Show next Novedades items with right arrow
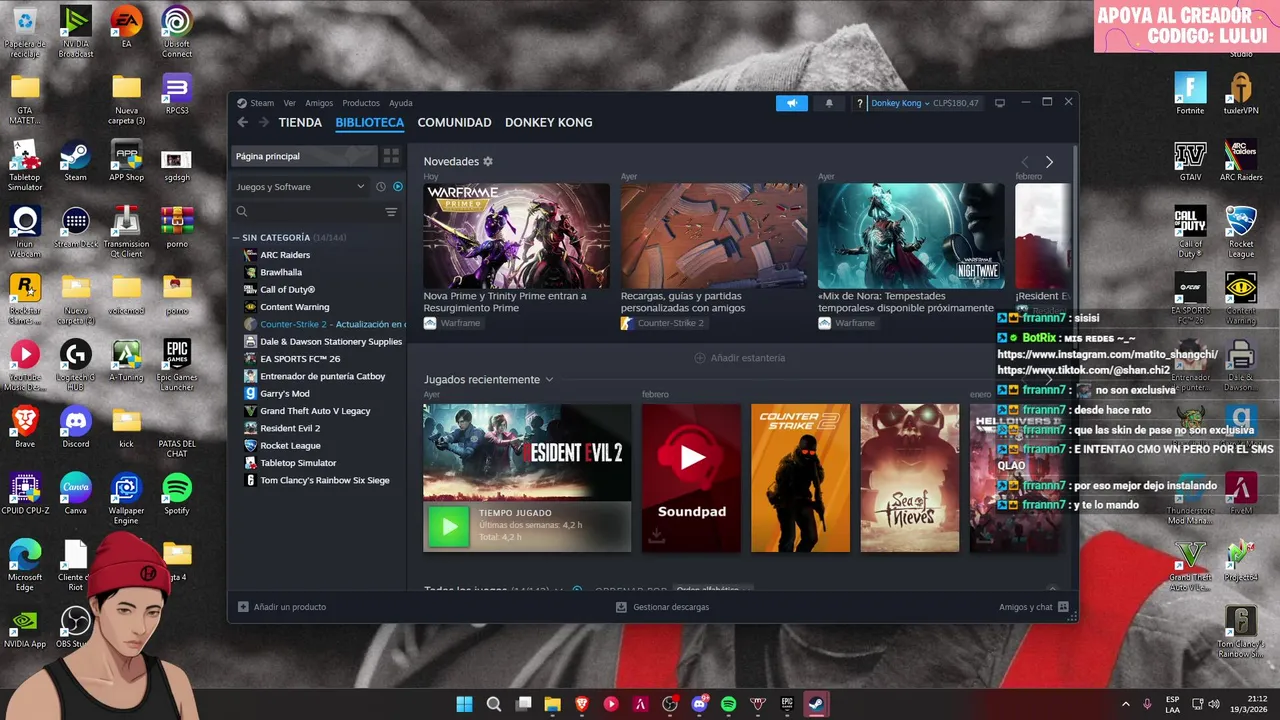1280x720 pixels. tap(1049, 162)
